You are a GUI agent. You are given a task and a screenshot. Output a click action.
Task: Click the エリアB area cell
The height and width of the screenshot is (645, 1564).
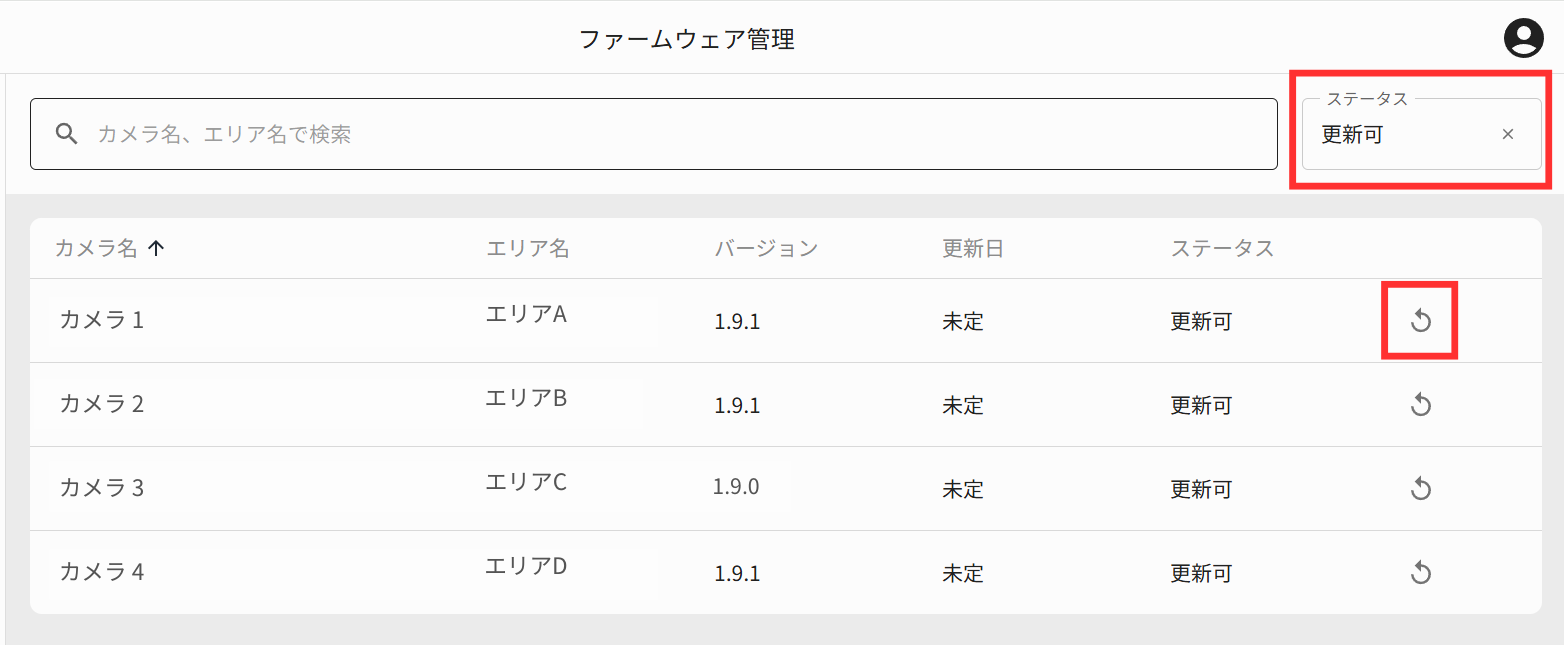(x=526, y=398)
